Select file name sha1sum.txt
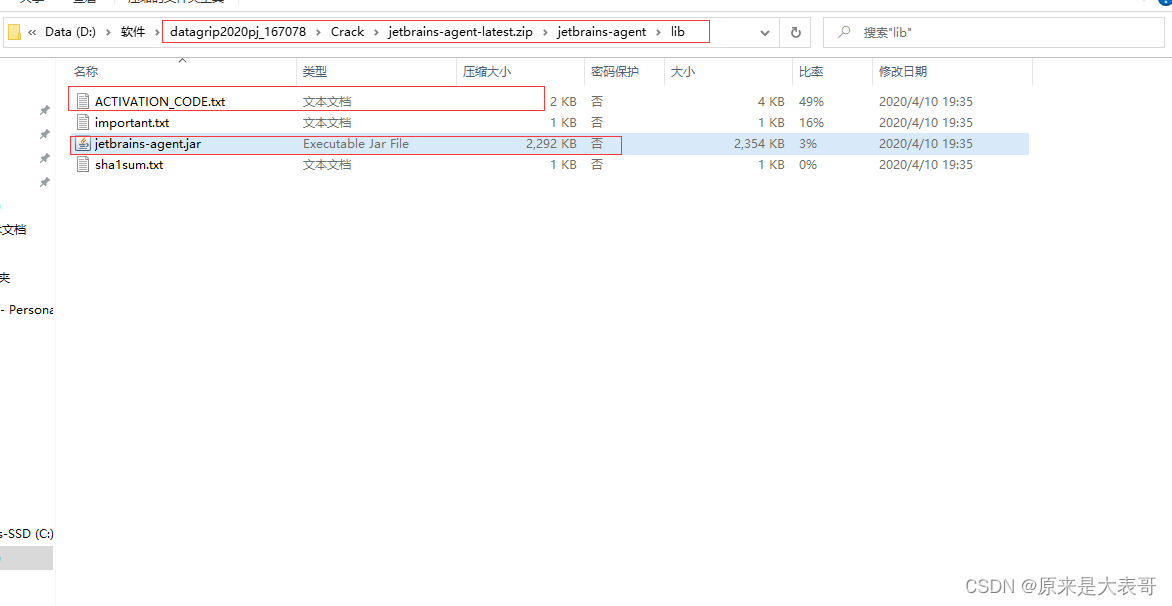The width and height of the screenshot is (1172, 606). click(x=129, y=164)
